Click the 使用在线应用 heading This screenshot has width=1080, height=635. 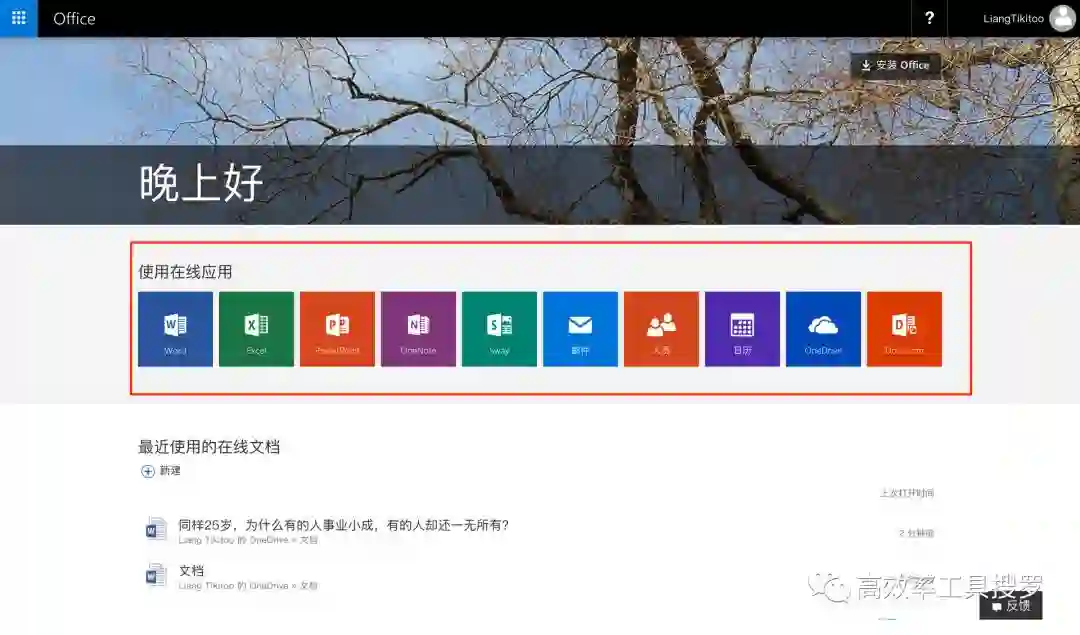[x=185, y=272]
